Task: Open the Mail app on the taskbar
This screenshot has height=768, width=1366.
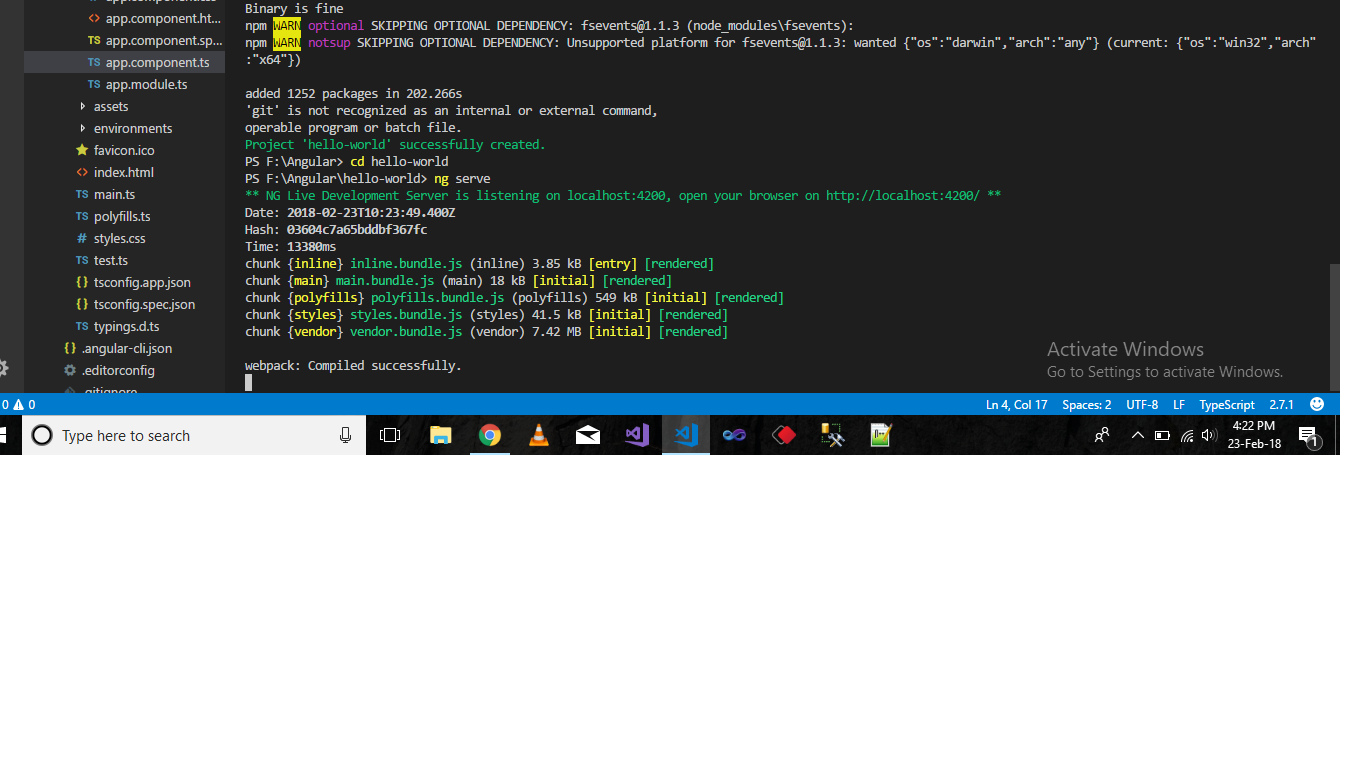Action: coord(588,435)
